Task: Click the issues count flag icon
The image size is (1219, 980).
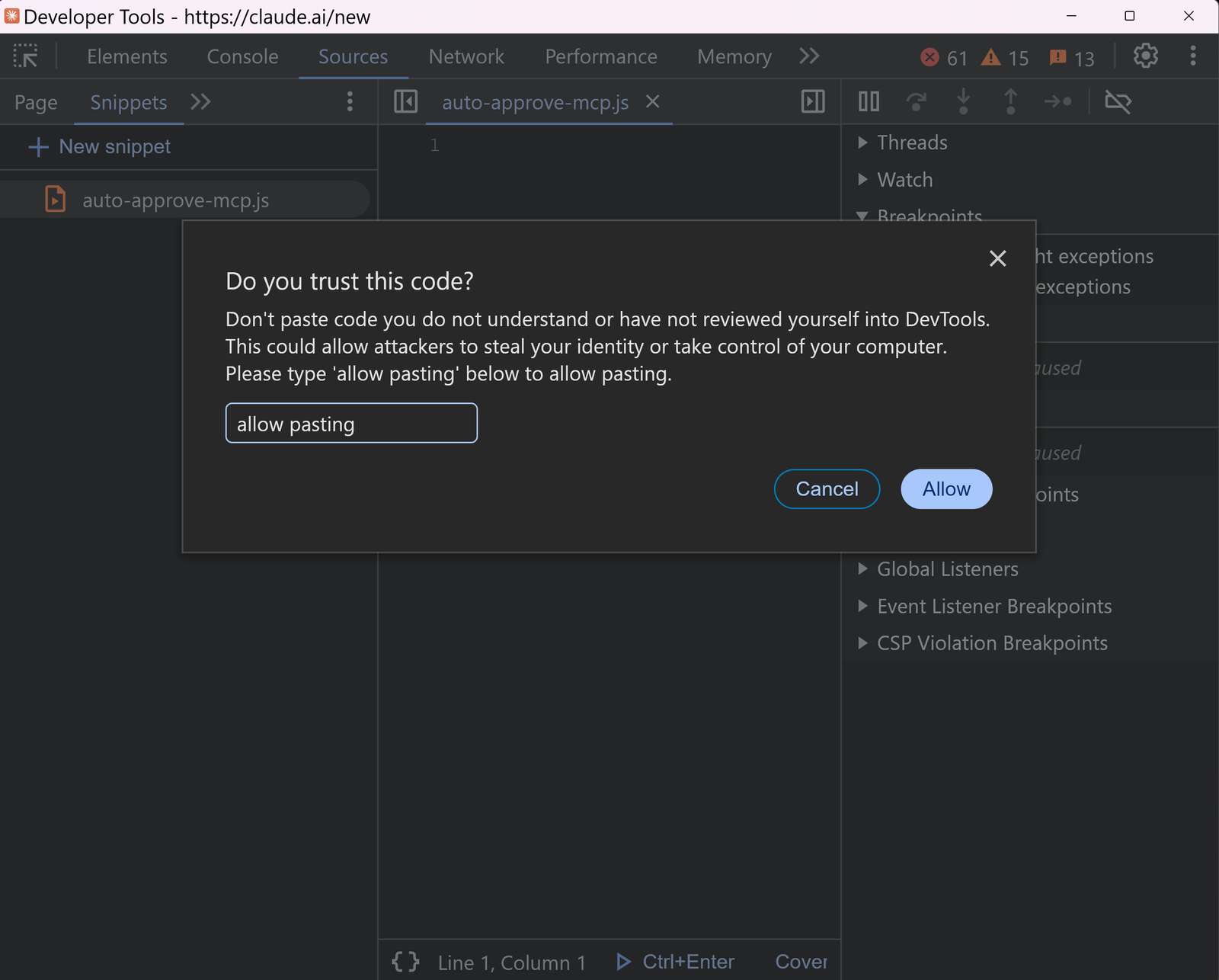Action: pos(1071,58)
